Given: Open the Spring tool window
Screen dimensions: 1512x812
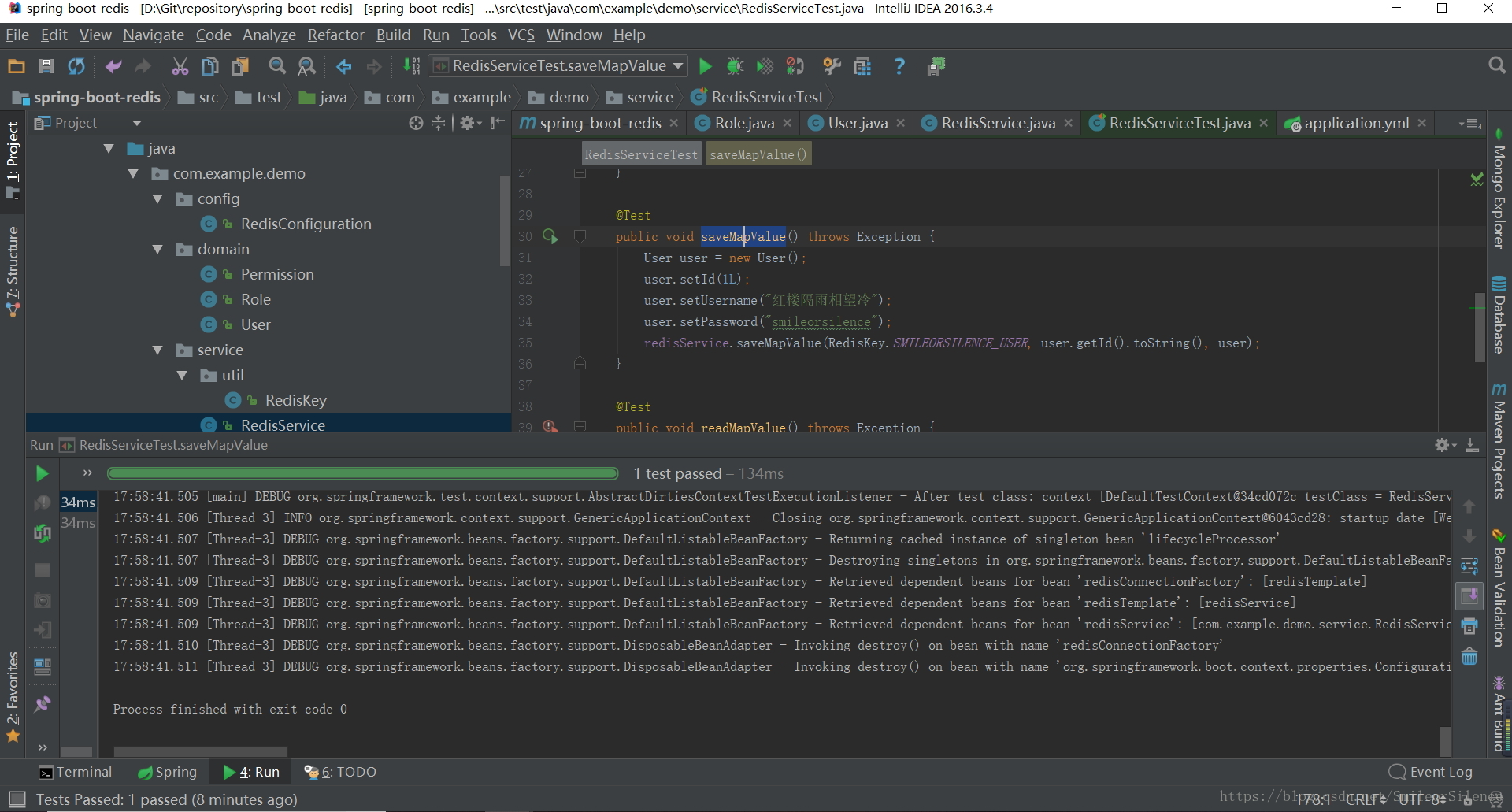Looking at the screenshot, I should 167,772.
